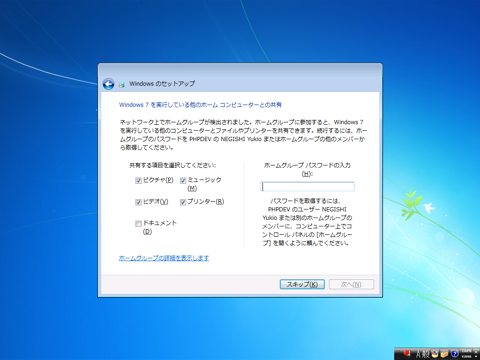Click the 'Windows のセットアップ' title text
The image size is (480, 360).
point(162,84)
